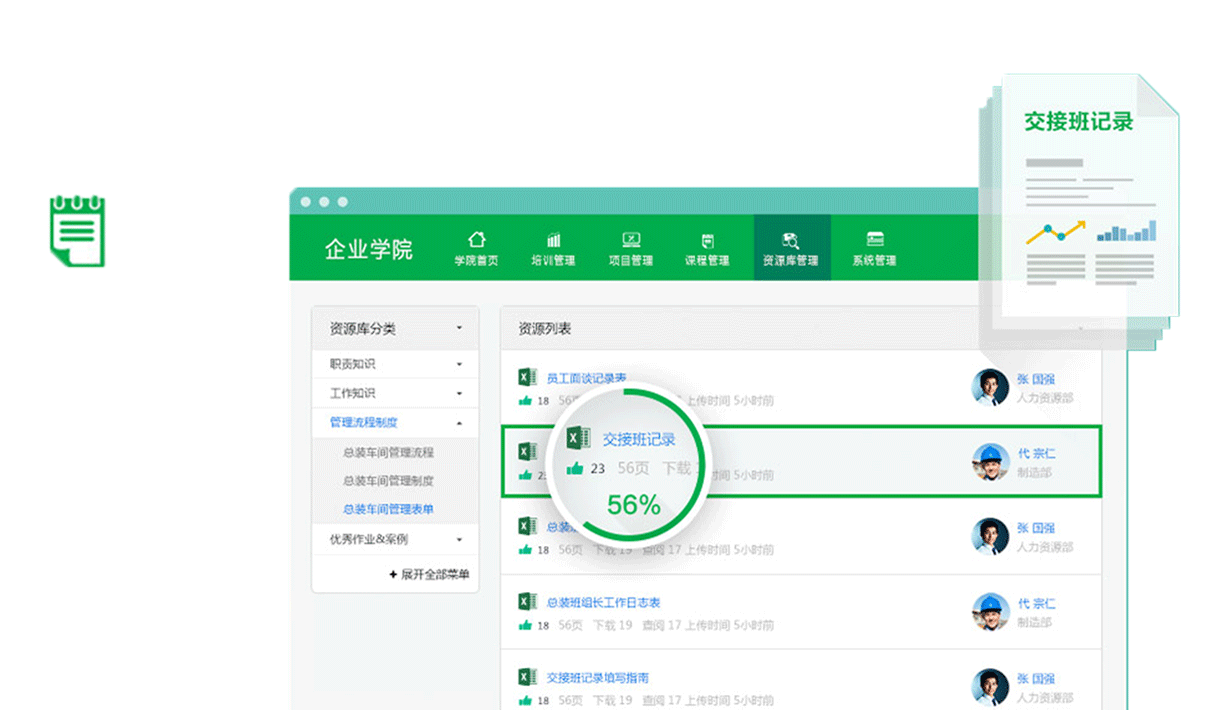
Task: Click the 资源库管理 magnifier icon
Action: tap(789, 240)
